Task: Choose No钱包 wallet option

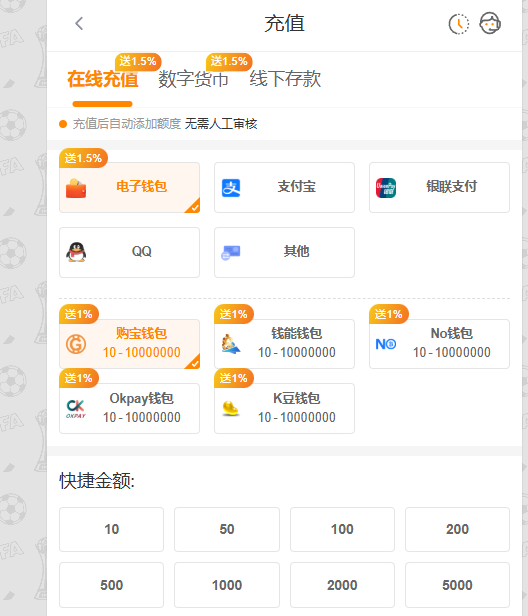Action: click(439, 344)
